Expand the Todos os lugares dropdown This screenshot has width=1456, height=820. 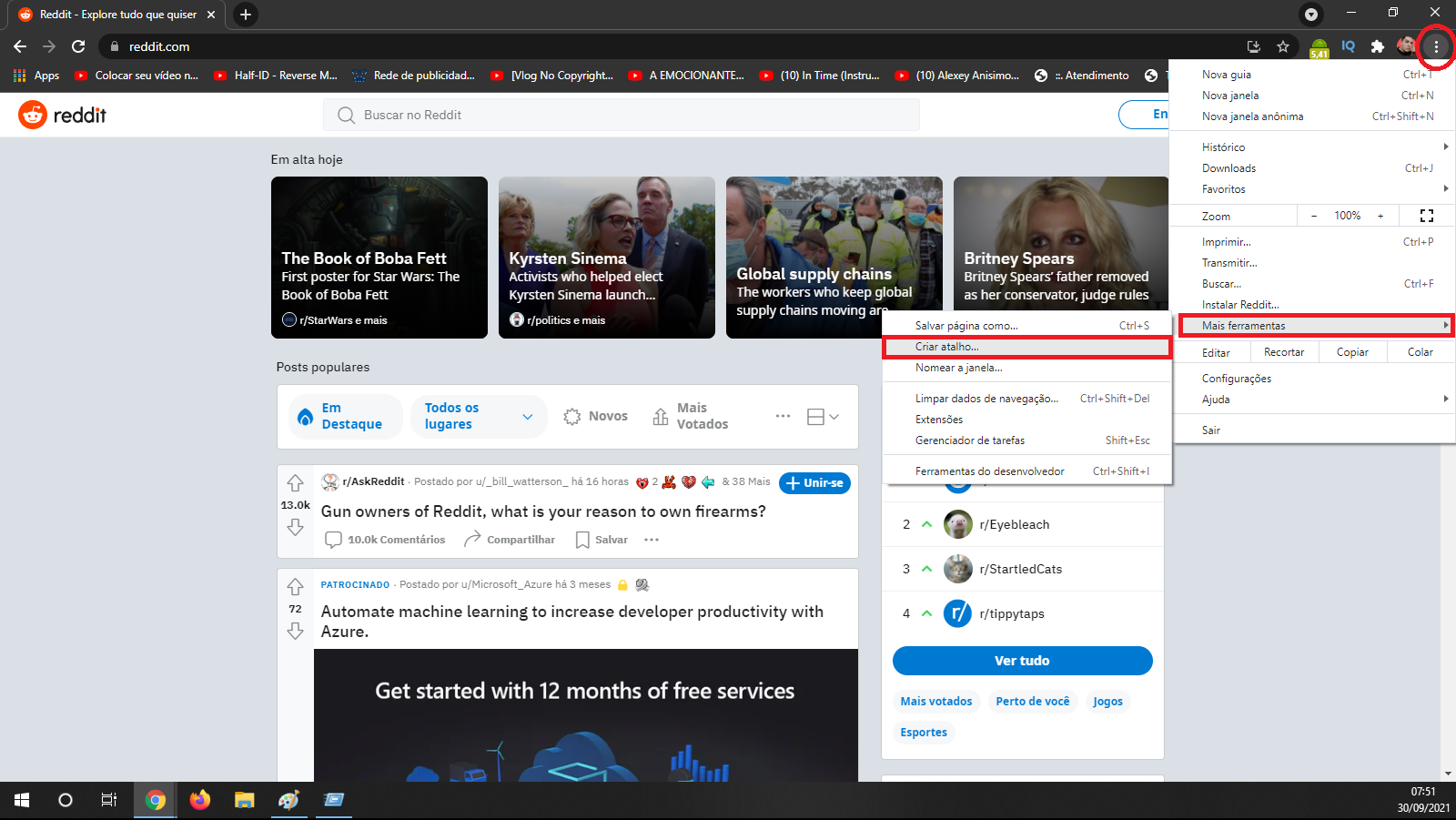coord(479,416)
